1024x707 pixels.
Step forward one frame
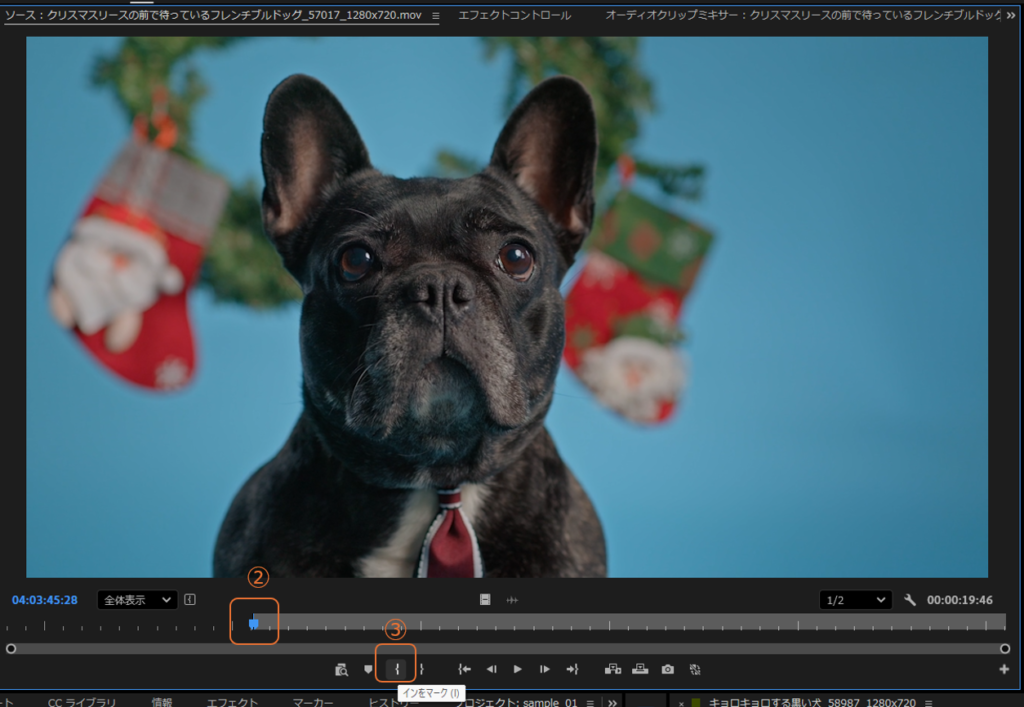point(544,669)
